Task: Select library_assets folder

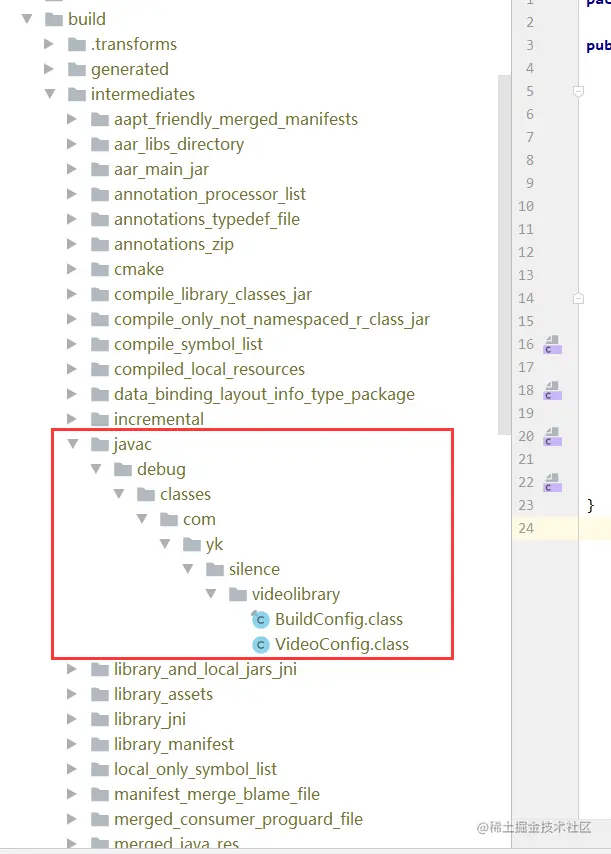Action: [x=163, y=694]
